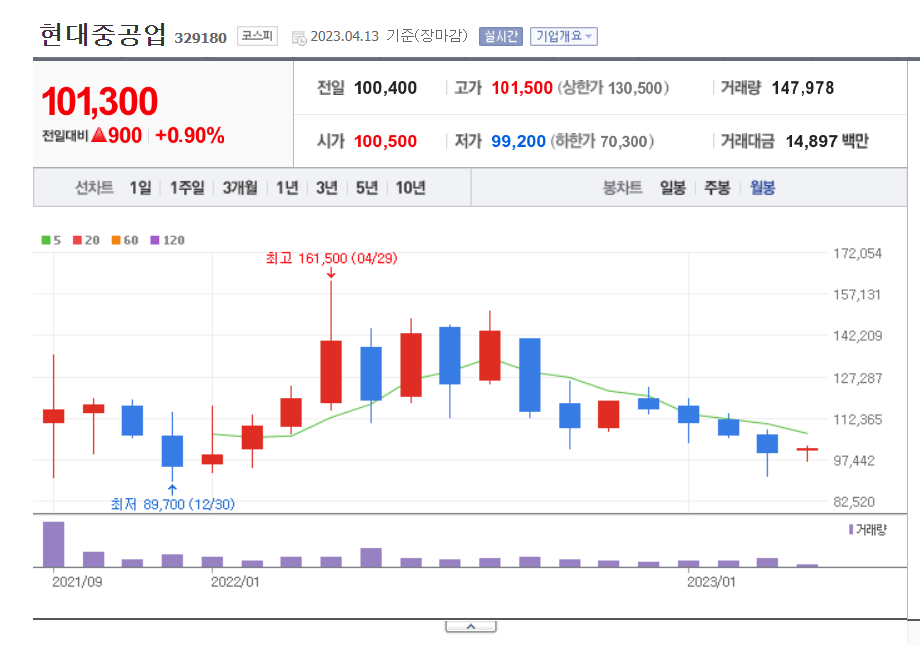Click the 82,520 price axis label

pyautogui.click(x=854, y=502)
